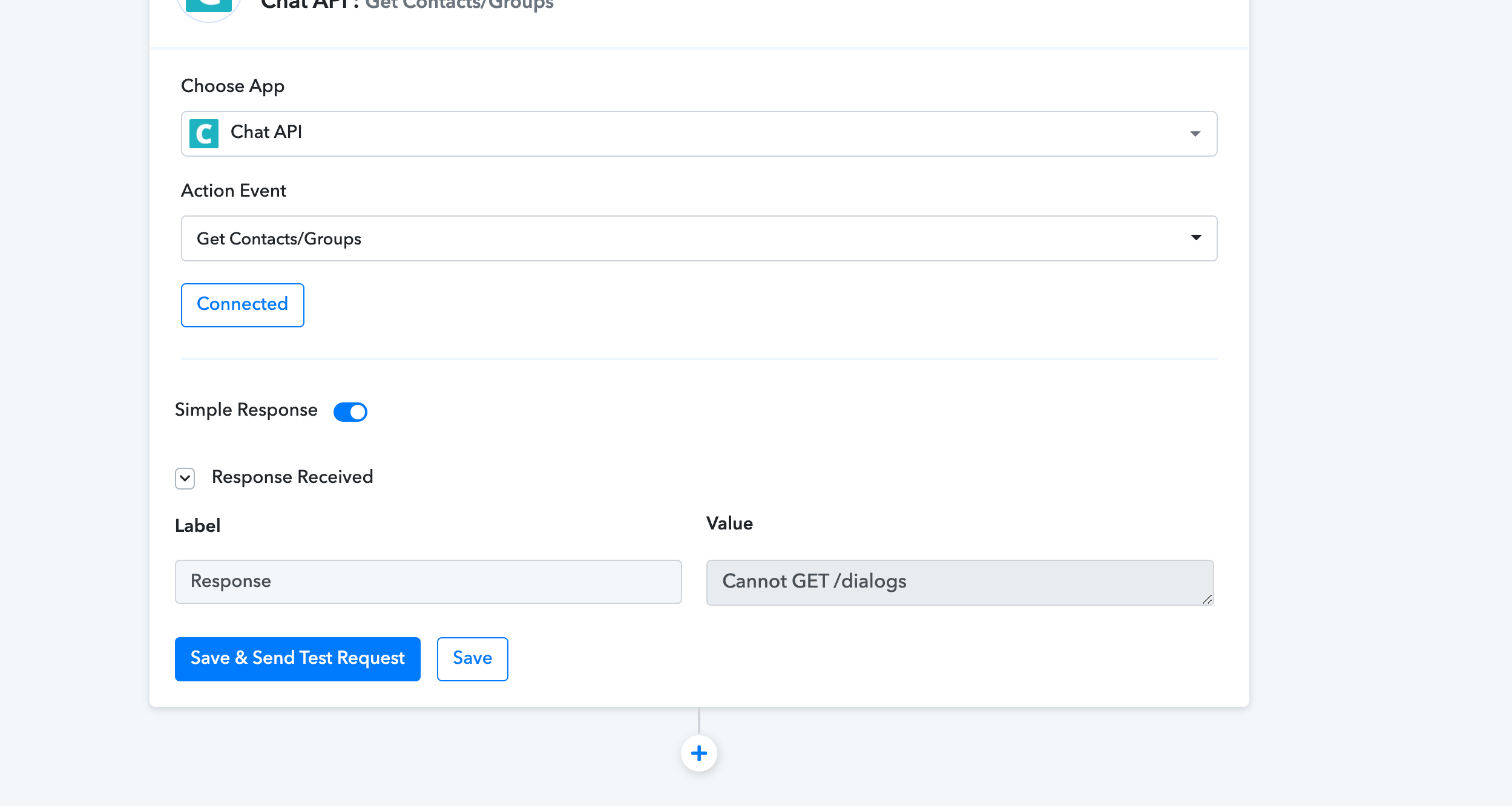
Task: Click the Choose App label
Action: pyautogui.click(x=232, y=86)
